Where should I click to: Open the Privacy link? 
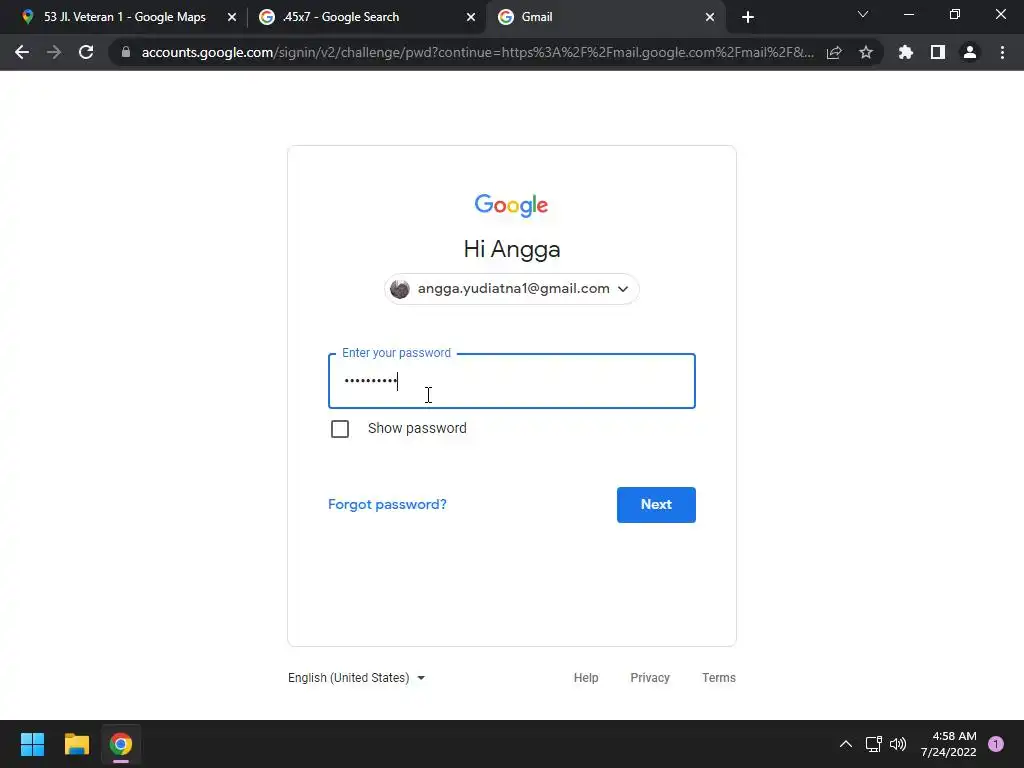coord(650,678)
